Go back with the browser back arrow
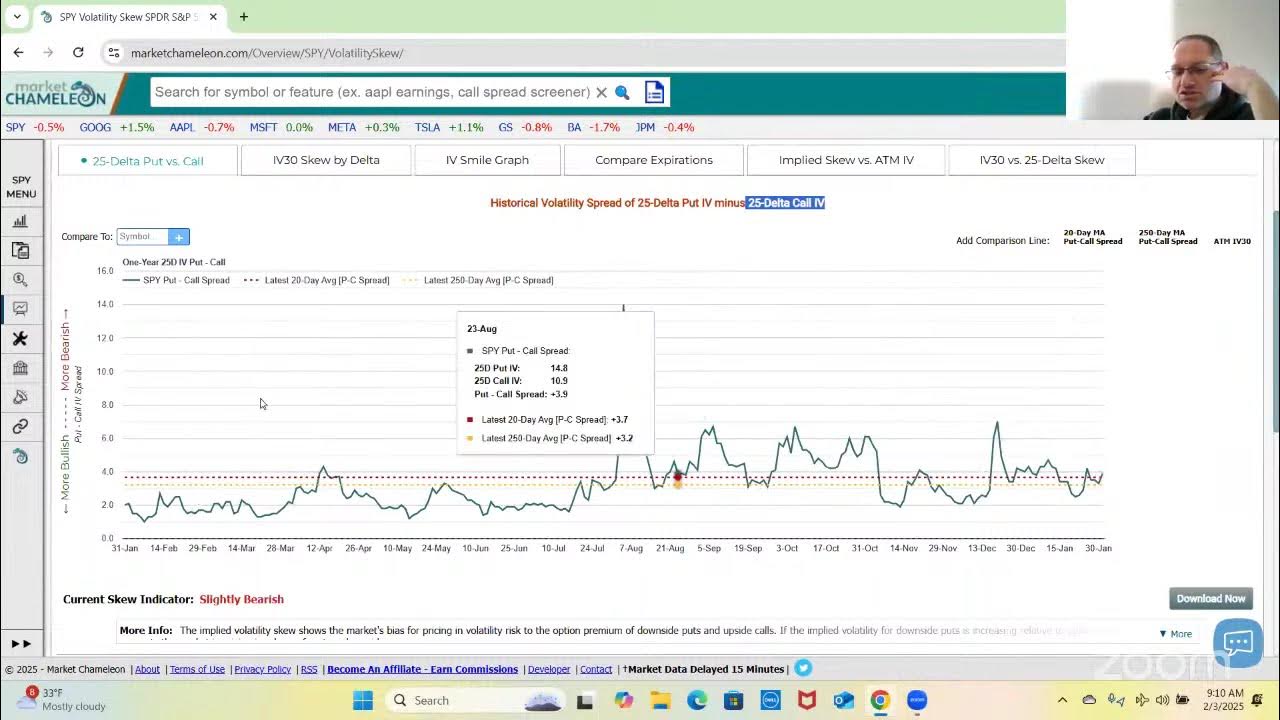Screen dimensions: 1280x720 click(18, 52)
